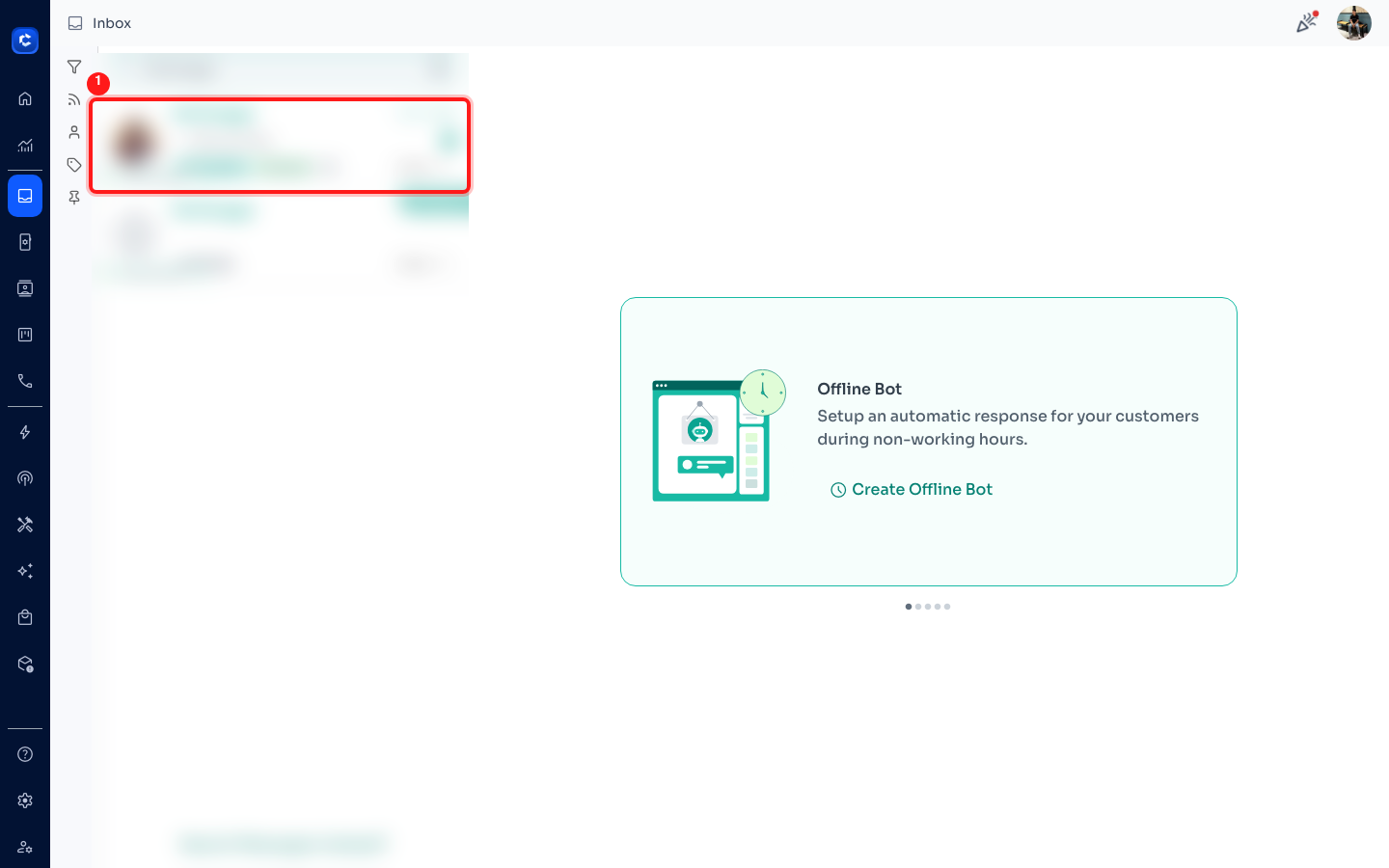Select the highlighted Inbox sidebar icon
This screenshot has height=868, width=1389.
click(25, 196)
